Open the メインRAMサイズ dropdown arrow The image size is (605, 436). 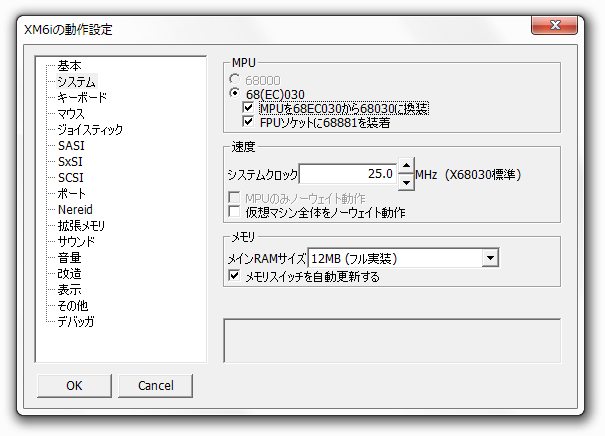pos(490,258)
